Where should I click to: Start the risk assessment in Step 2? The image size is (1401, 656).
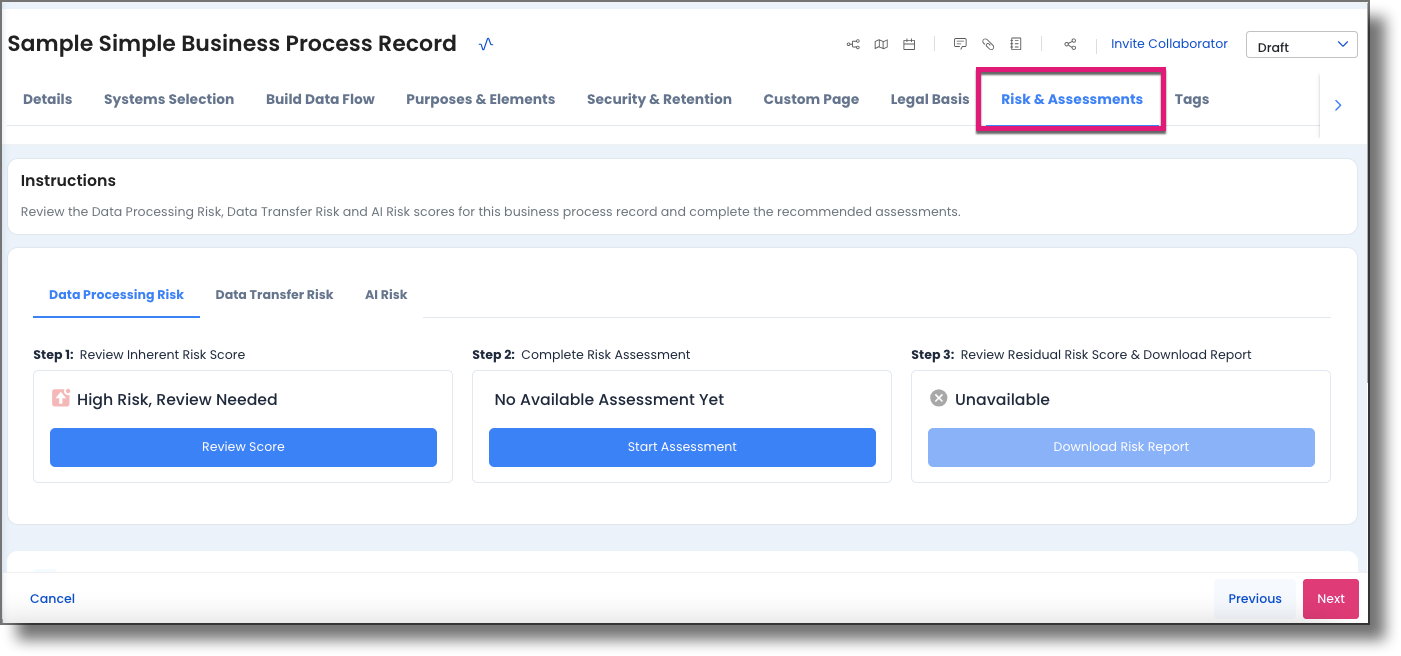click(682, 447)
